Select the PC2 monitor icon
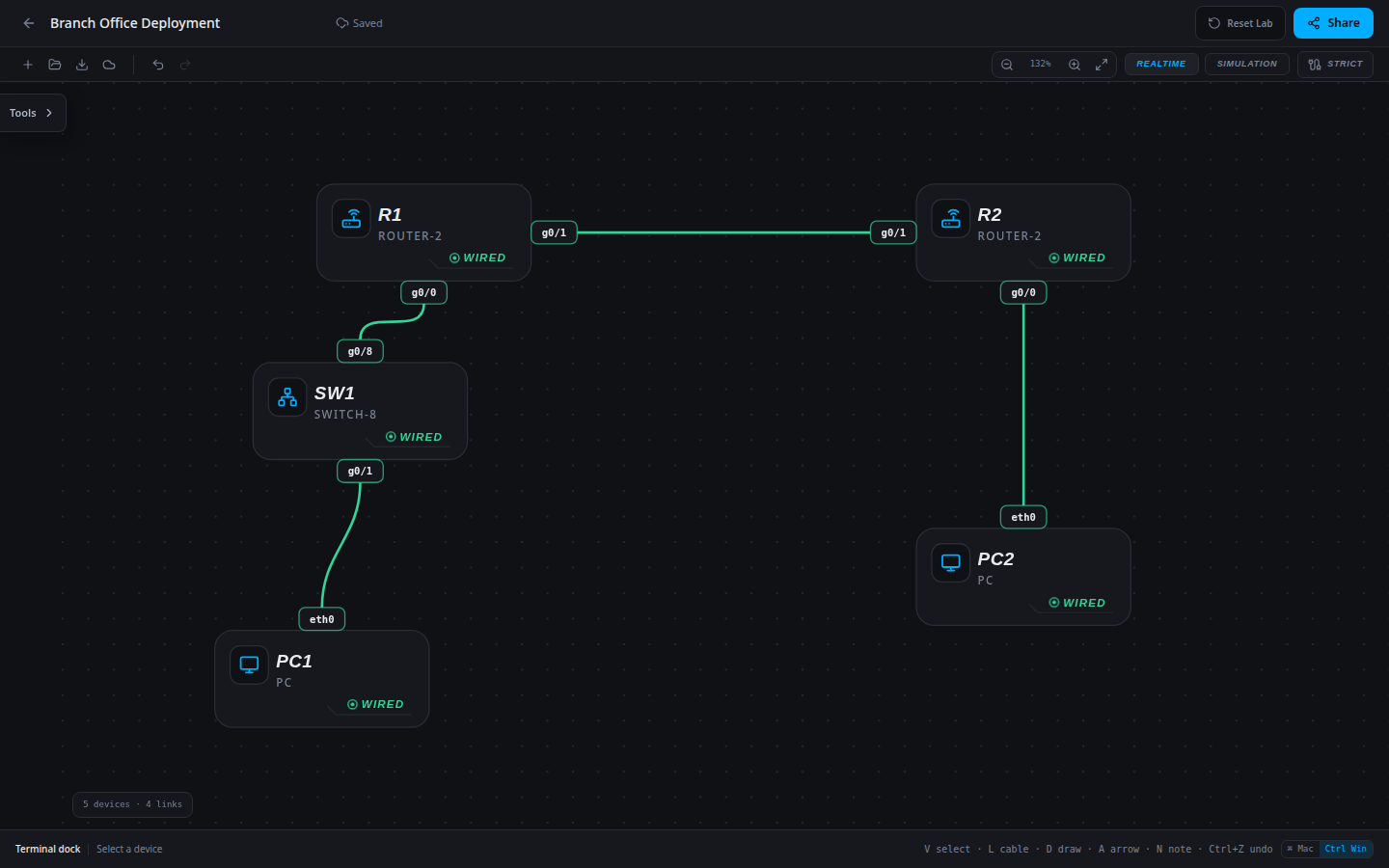1389x868 pixels. [951, 562]
